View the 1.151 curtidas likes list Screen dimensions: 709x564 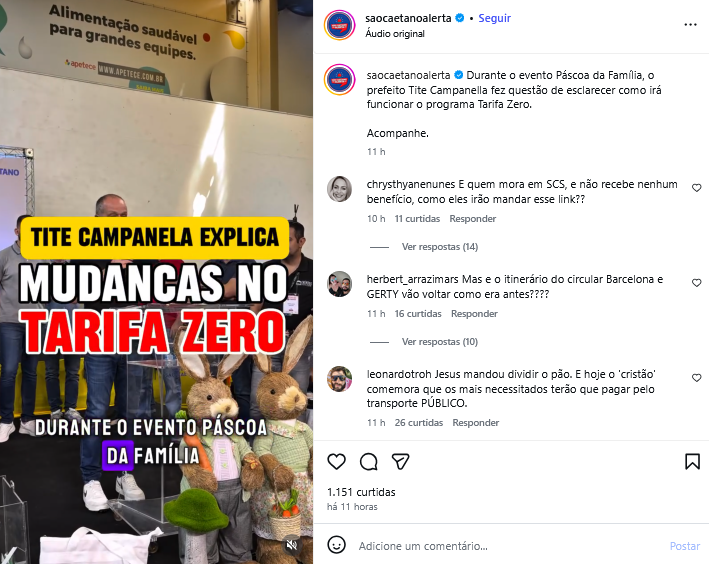(361, 492)
